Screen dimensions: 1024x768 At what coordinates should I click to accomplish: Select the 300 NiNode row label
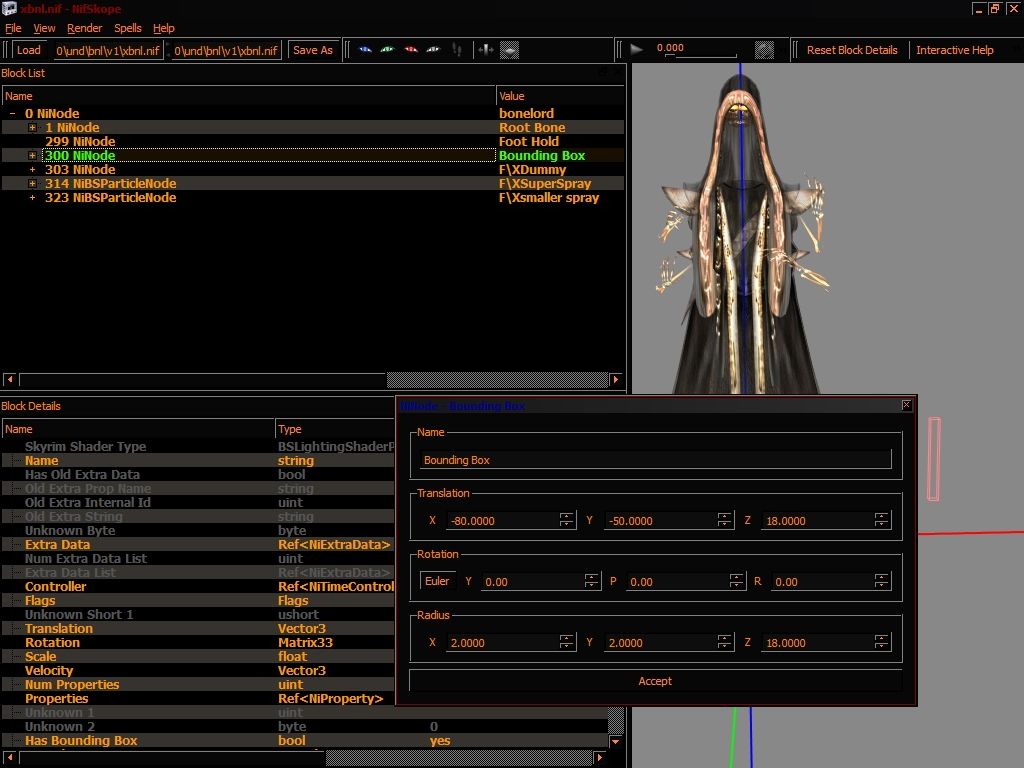pos(80,155)
